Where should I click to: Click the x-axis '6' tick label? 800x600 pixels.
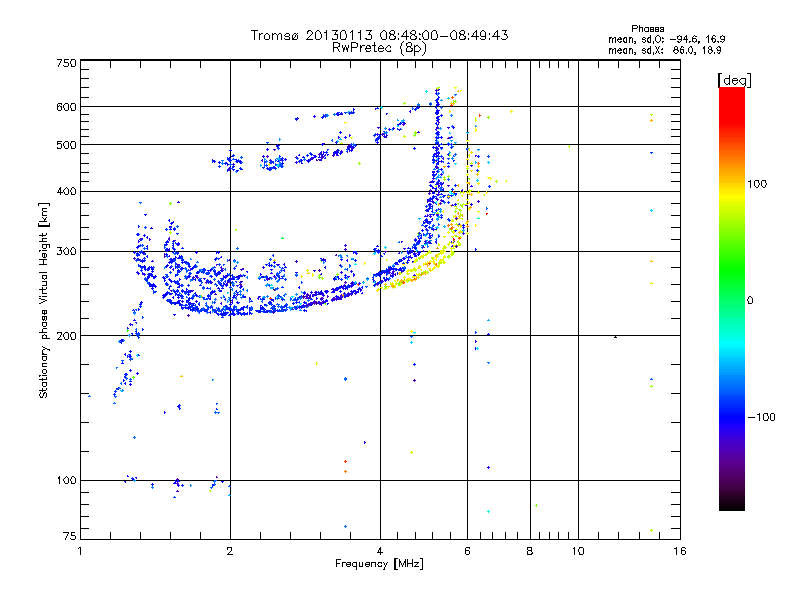tap(467, 551)
